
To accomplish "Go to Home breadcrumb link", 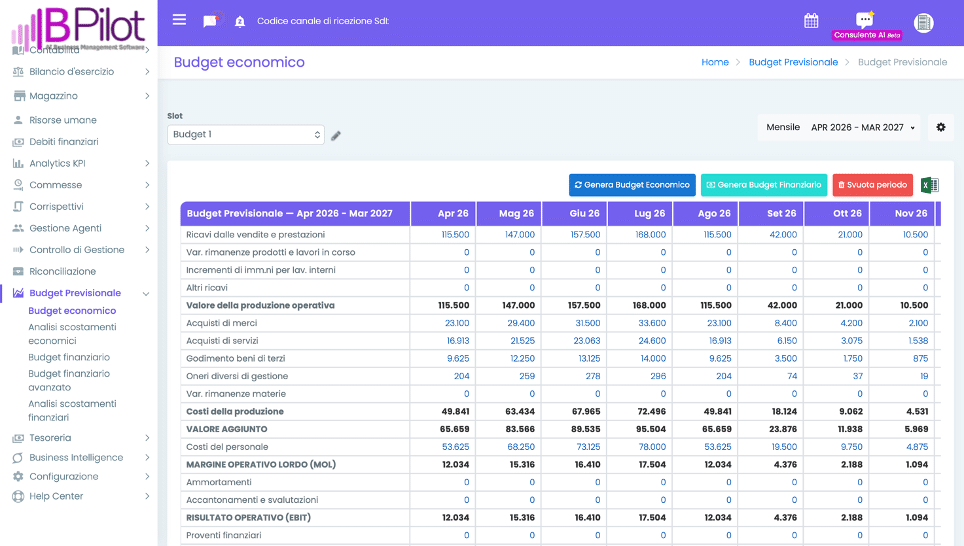I will [715, 62].
